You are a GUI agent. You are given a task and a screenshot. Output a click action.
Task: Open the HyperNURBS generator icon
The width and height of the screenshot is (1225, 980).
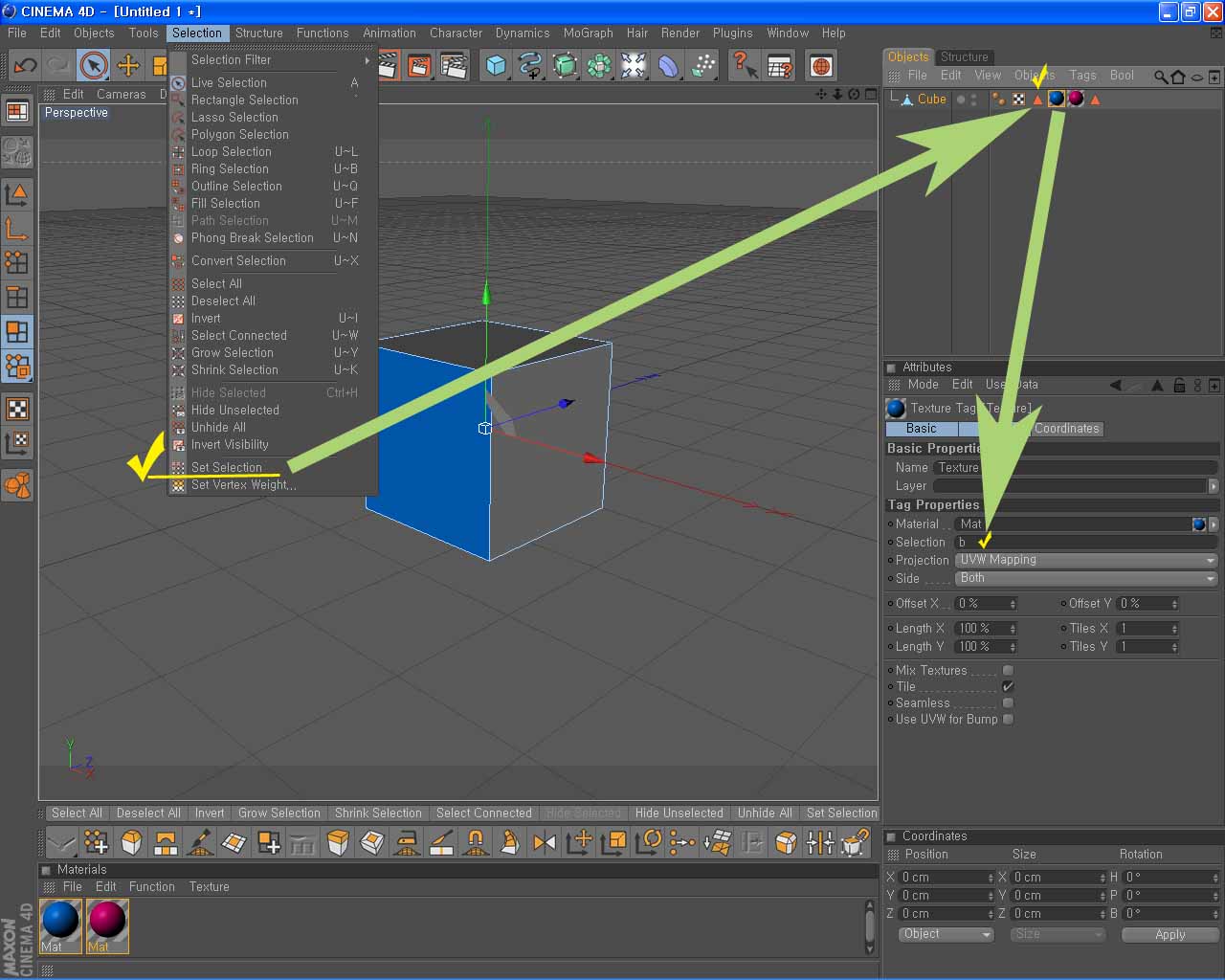coord(565,65)
